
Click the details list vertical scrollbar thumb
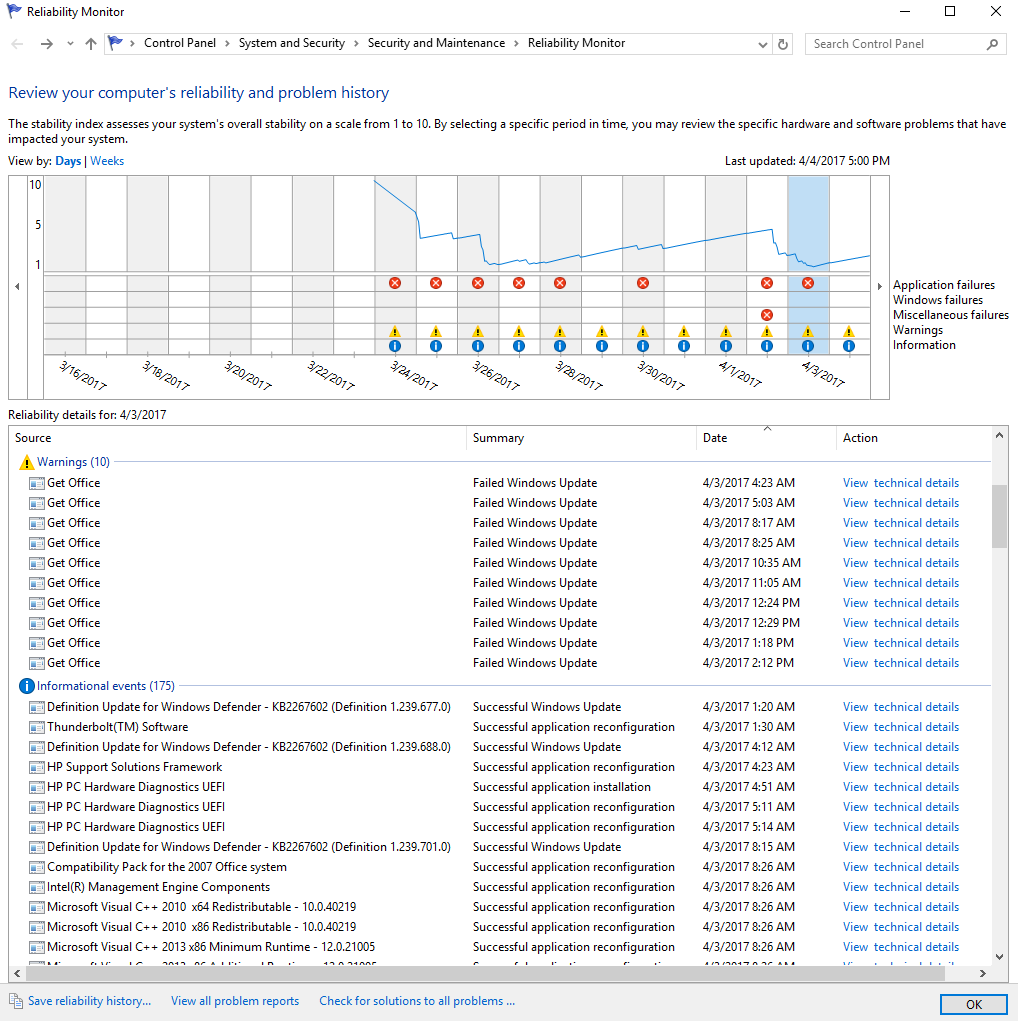(x=999, y=516)
